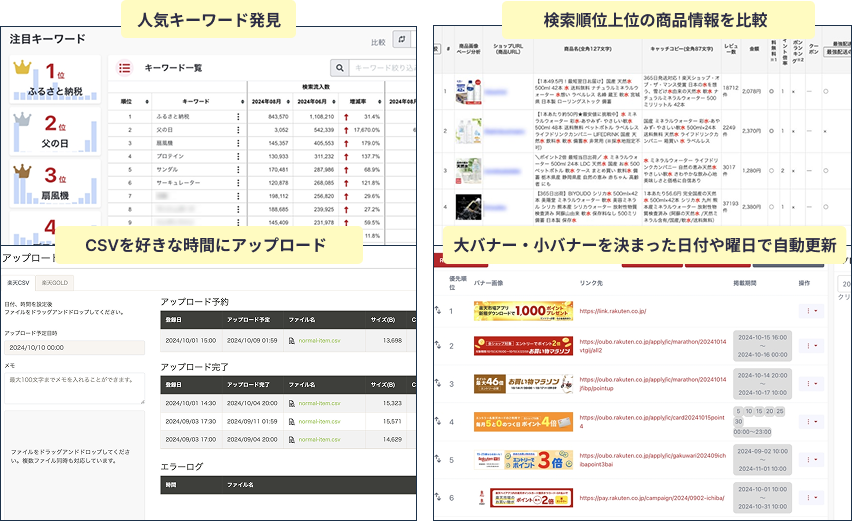Open the 操作 dropdown for banner priority 2
The image size is (853, 521).
click(x=811, y=346)
